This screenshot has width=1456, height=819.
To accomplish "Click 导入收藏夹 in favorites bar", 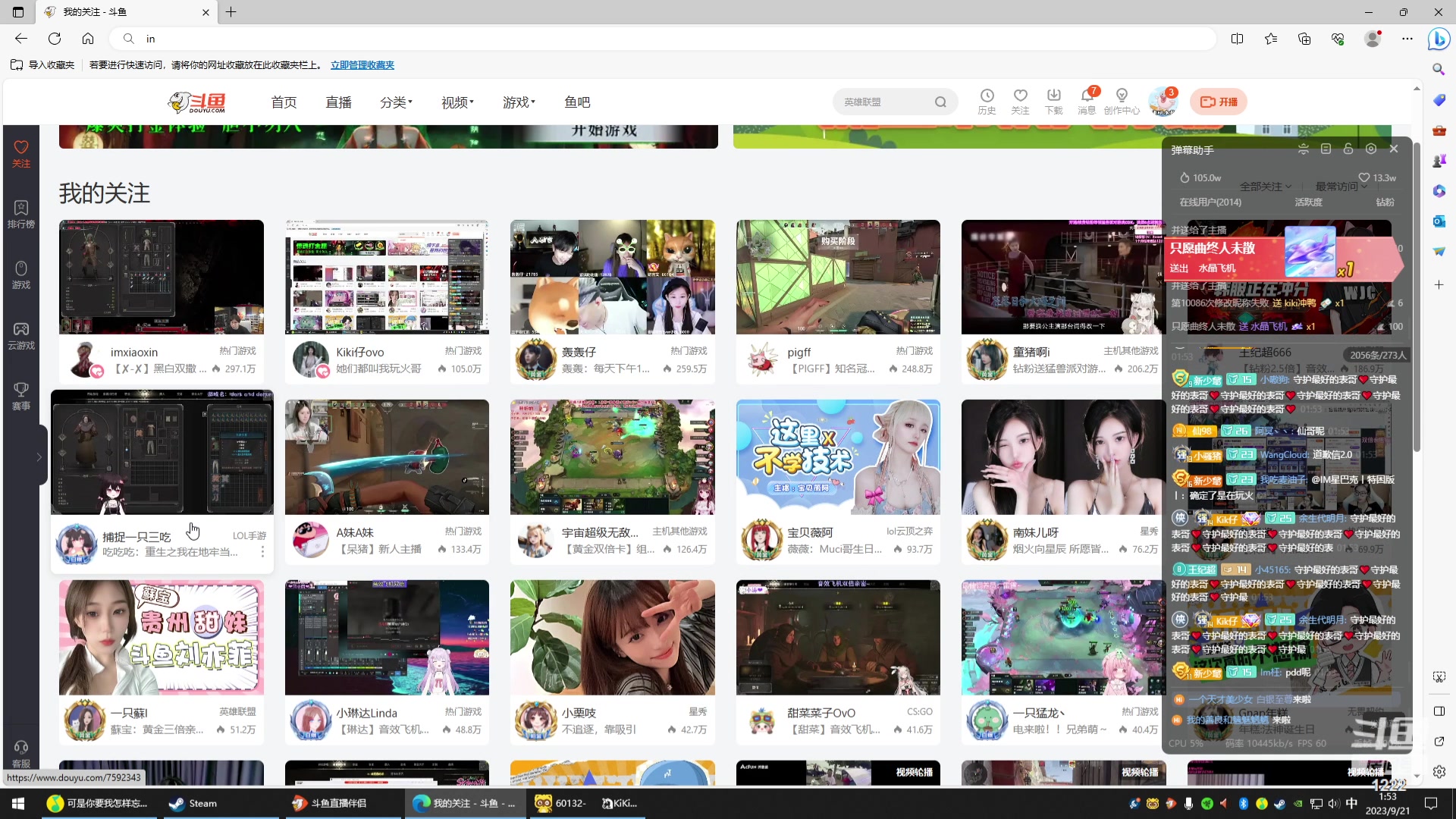I will click(43, 65).
